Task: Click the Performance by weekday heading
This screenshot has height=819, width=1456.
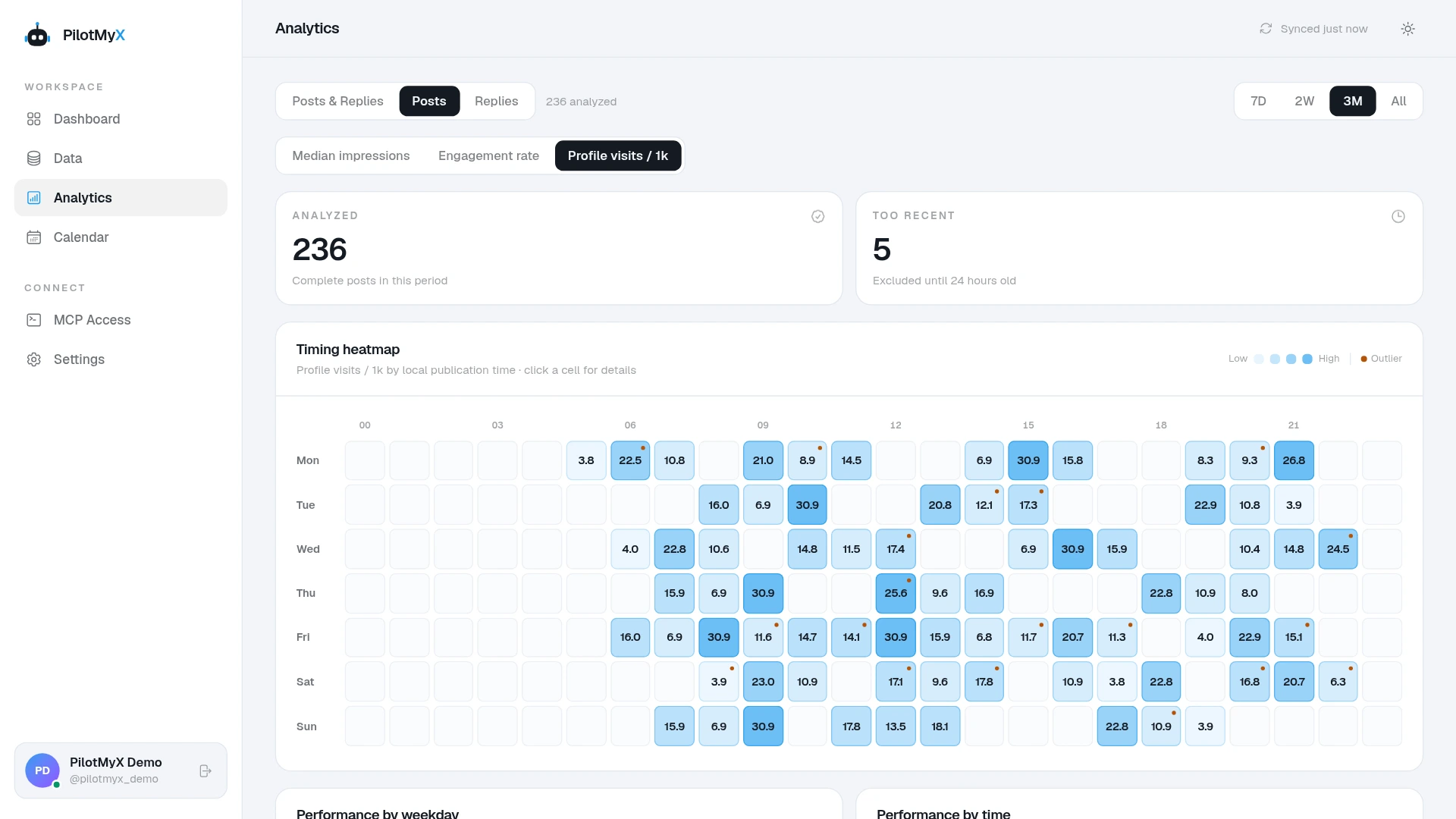Action: coord(378,813)
